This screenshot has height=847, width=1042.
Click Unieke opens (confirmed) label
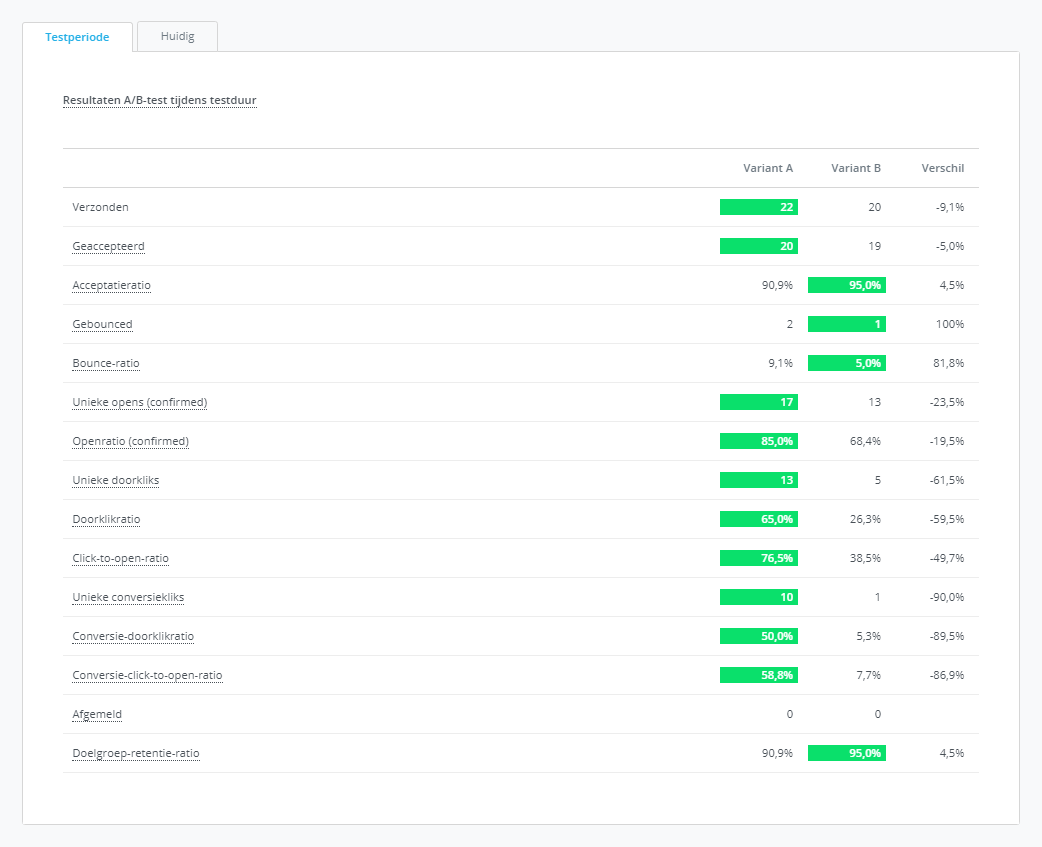[139, 402]
